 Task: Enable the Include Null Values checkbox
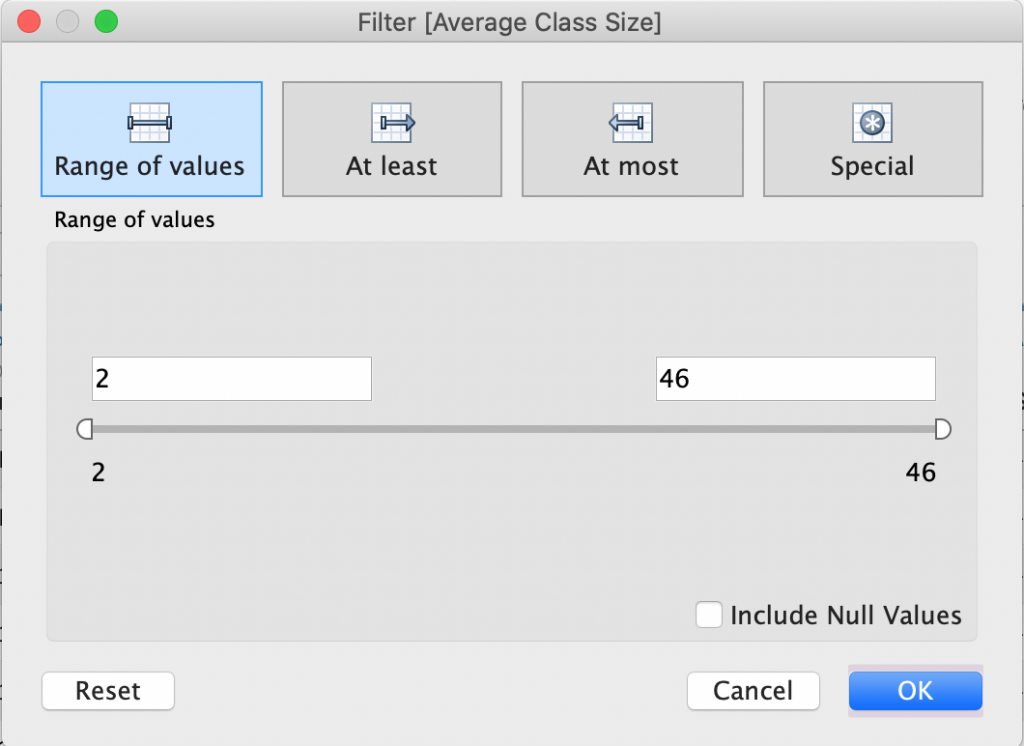click(x=709, y=615)
